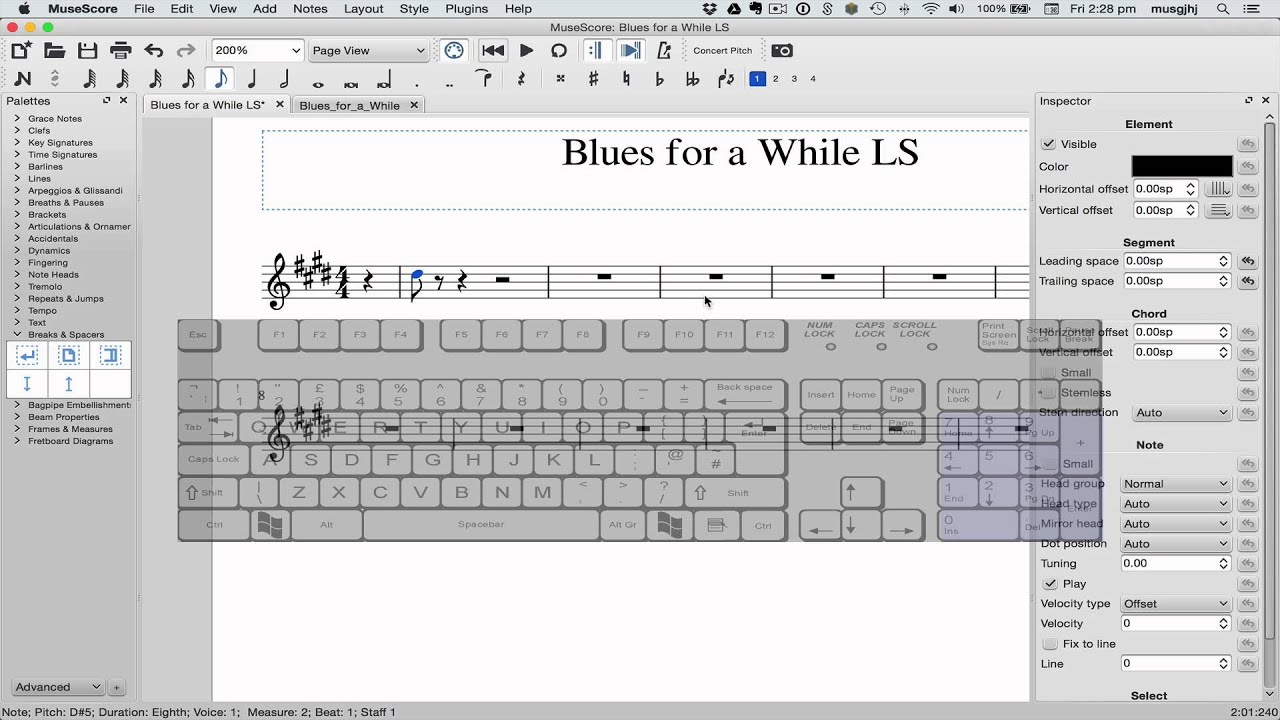Save the score with the floppy icon
This screenshot has width=1280, height=720.
pos(88,50)
